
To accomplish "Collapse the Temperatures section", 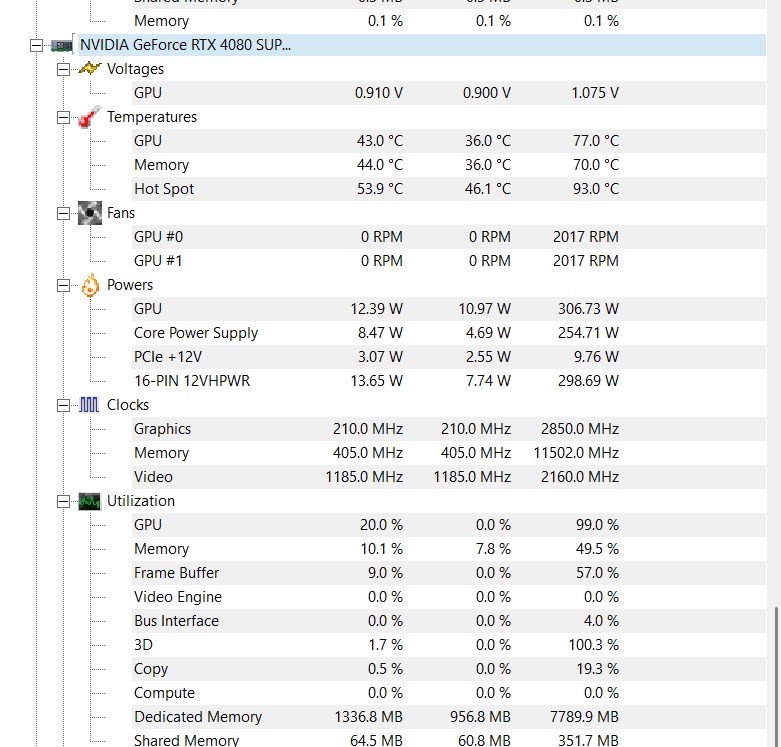I will coord(64,117).
